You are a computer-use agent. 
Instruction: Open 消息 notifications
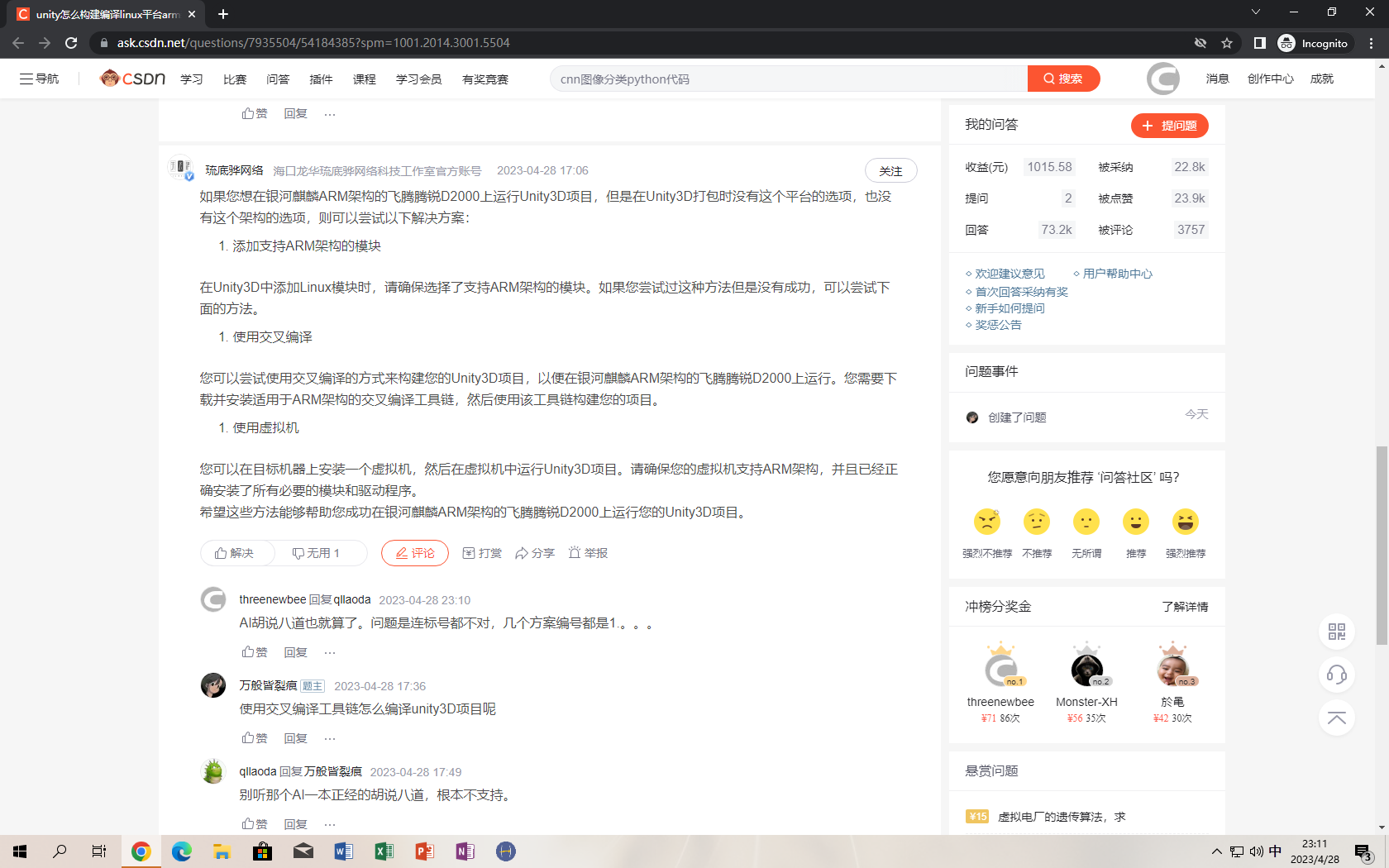(x=1217, y=79)
